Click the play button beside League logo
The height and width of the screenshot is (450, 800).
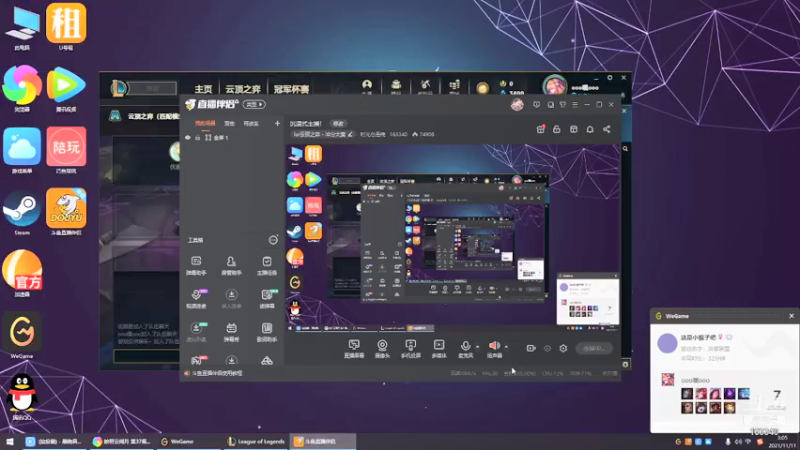153,88
